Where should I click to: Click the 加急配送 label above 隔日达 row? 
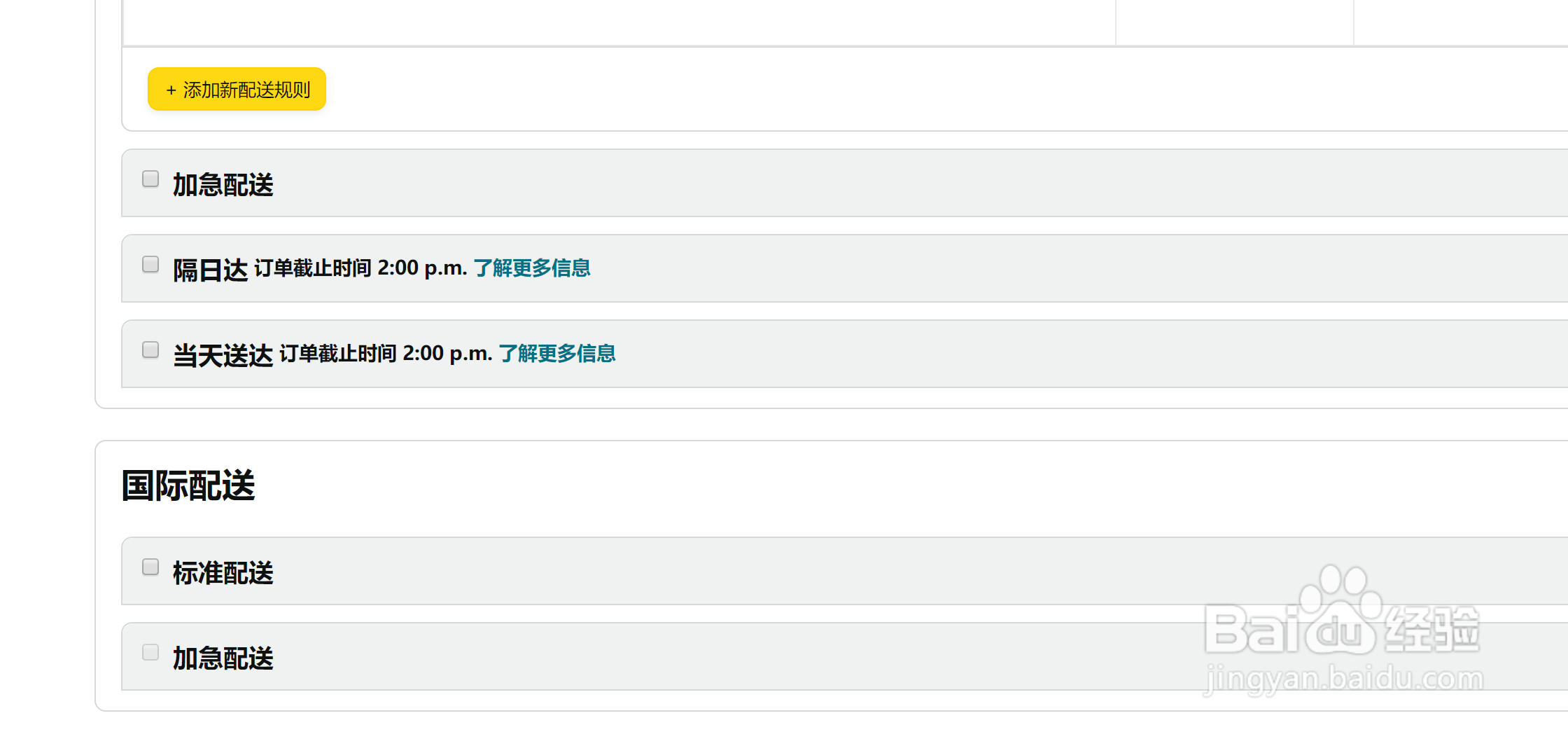[223, 185]
